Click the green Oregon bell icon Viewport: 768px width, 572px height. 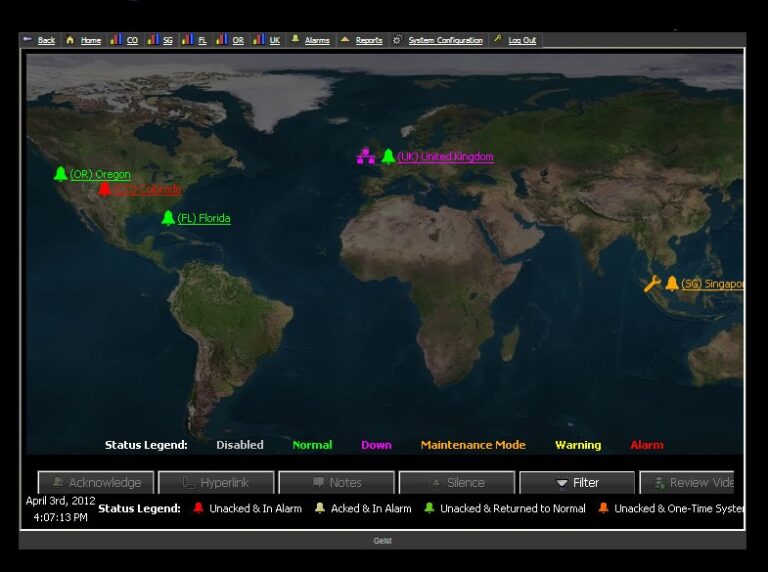60,174
